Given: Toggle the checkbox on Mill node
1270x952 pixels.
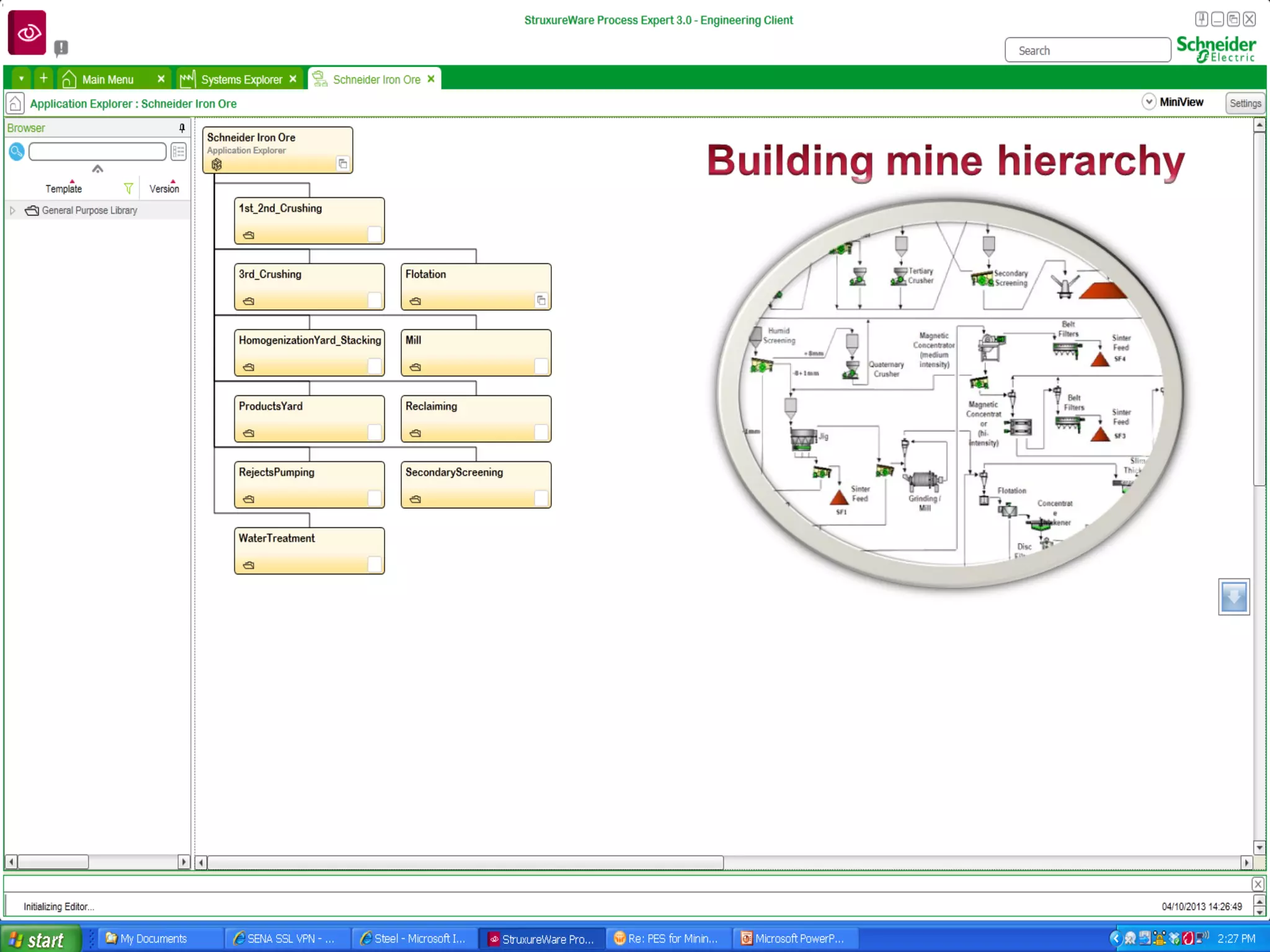Looking at the screenshot, I should point(541,366).
